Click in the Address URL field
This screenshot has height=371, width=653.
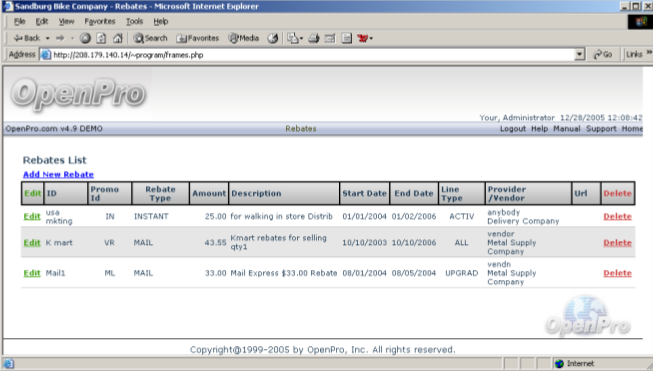pos(312,55)
